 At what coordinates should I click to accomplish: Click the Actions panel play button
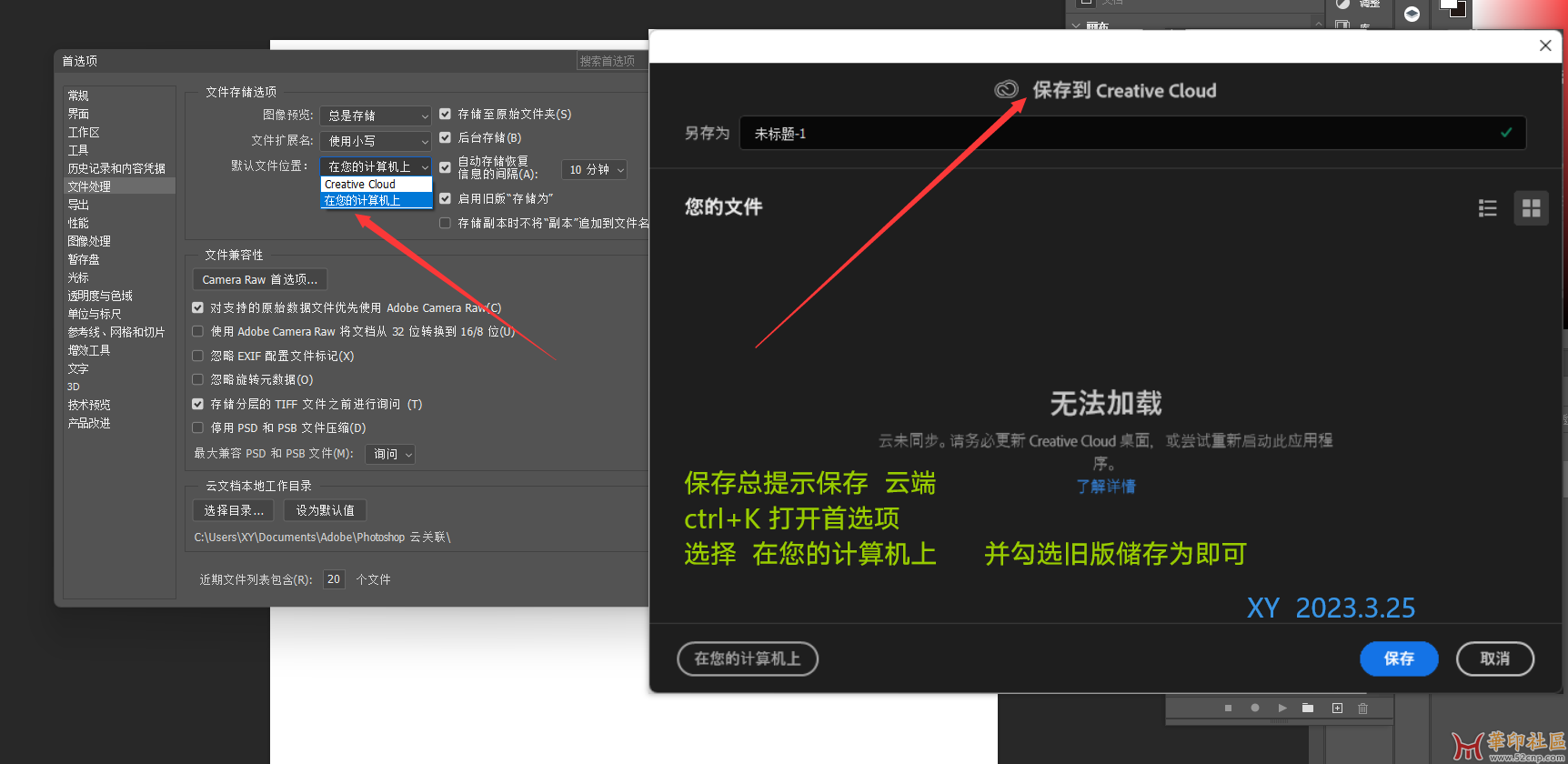[1282, 708]
